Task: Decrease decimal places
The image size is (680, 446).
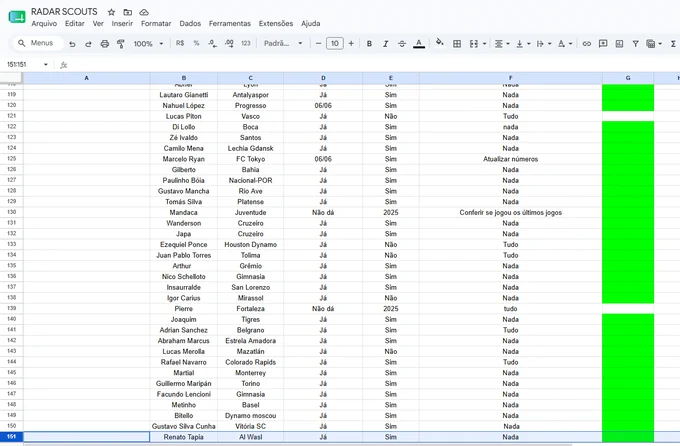Action: [x=212, y=43]
